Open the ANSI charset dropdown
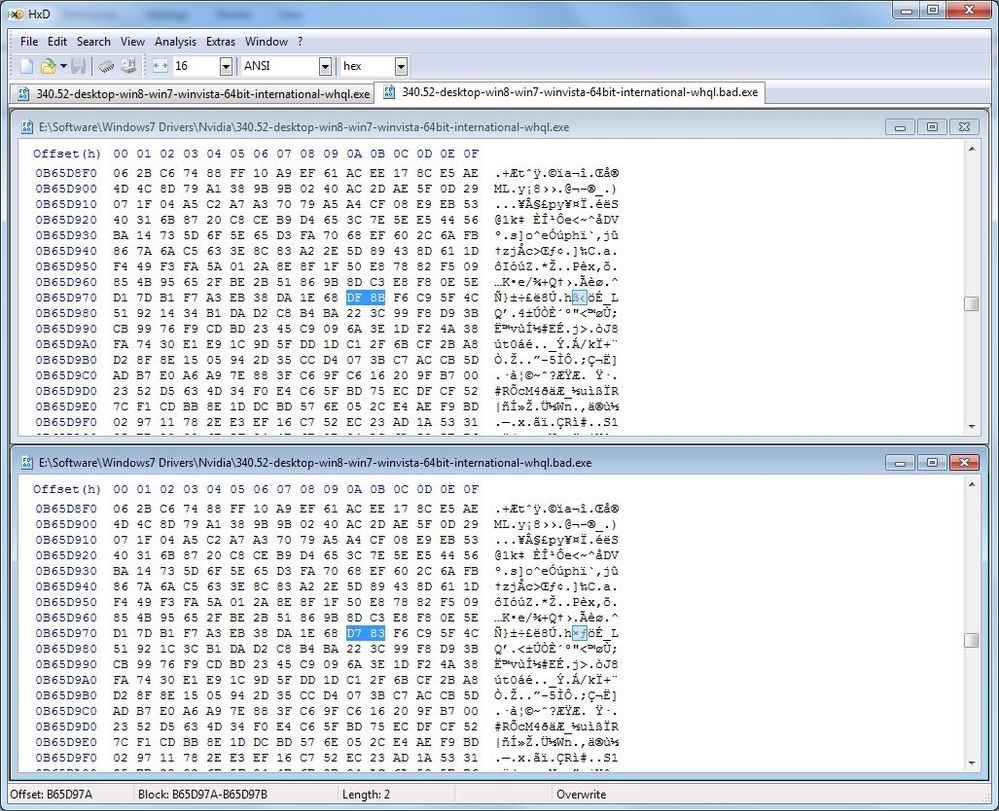Viewport: 999px width, 811px height. point(325,66)
